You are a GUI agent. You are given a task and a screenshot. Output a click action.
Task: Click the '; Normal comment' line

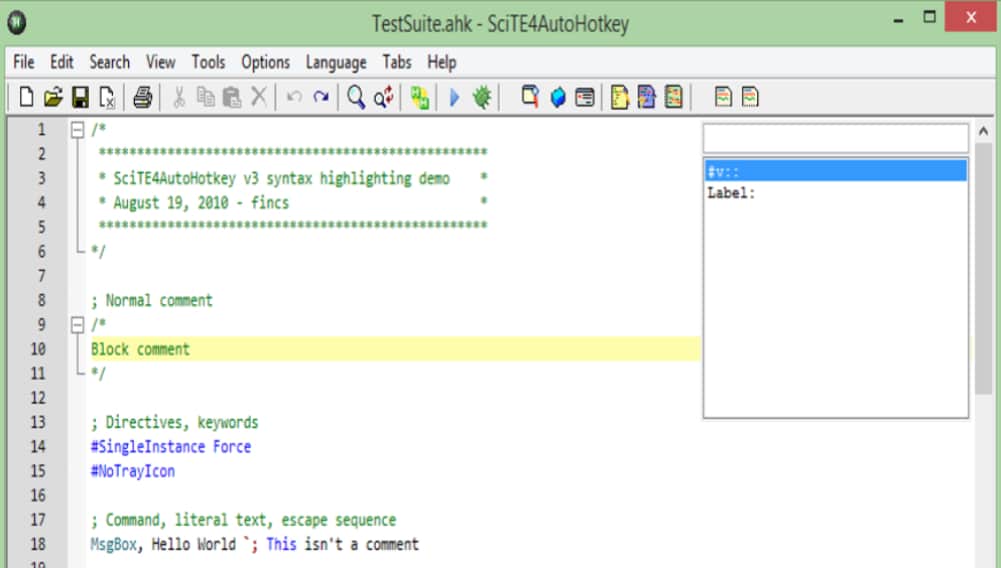click(152, 301)
